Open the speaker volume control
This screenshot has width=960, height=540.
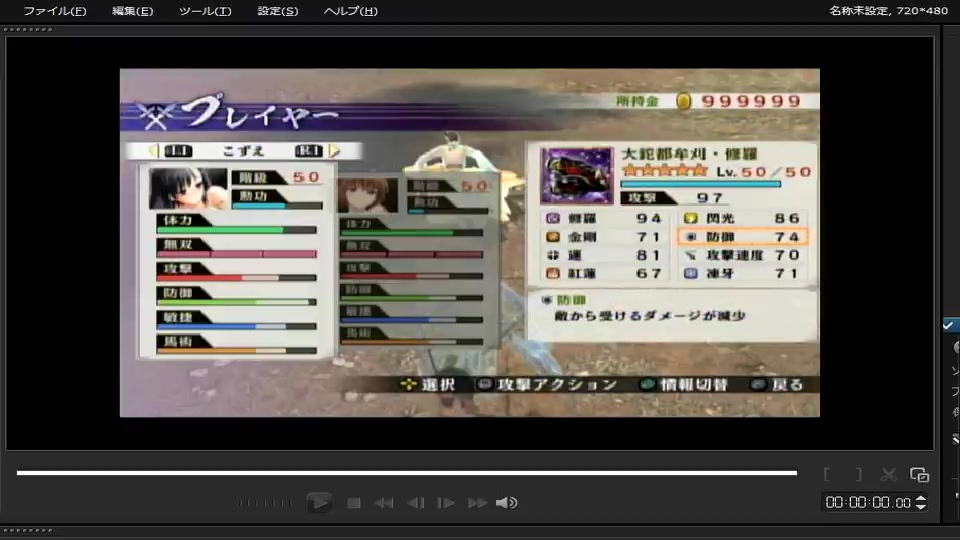tap(506, 503)
